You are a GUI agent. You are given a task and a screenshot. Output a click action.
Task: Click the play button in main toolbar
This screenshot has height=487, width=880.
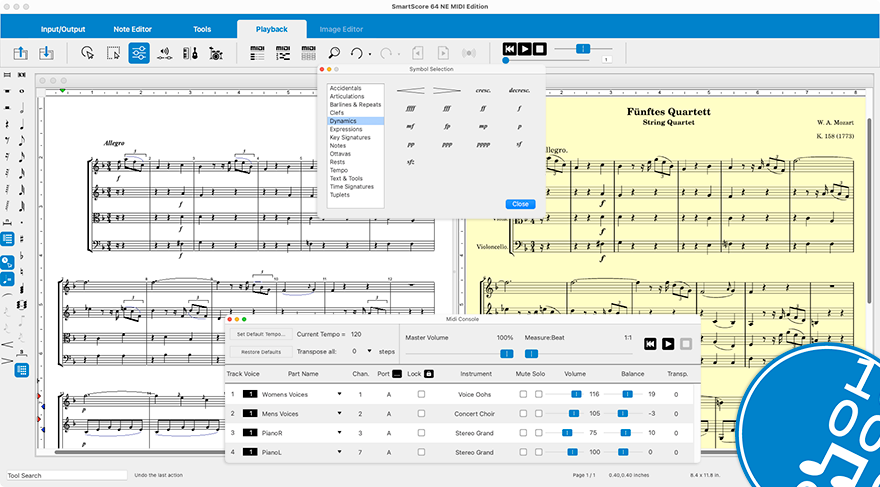(x=524, y=49)
